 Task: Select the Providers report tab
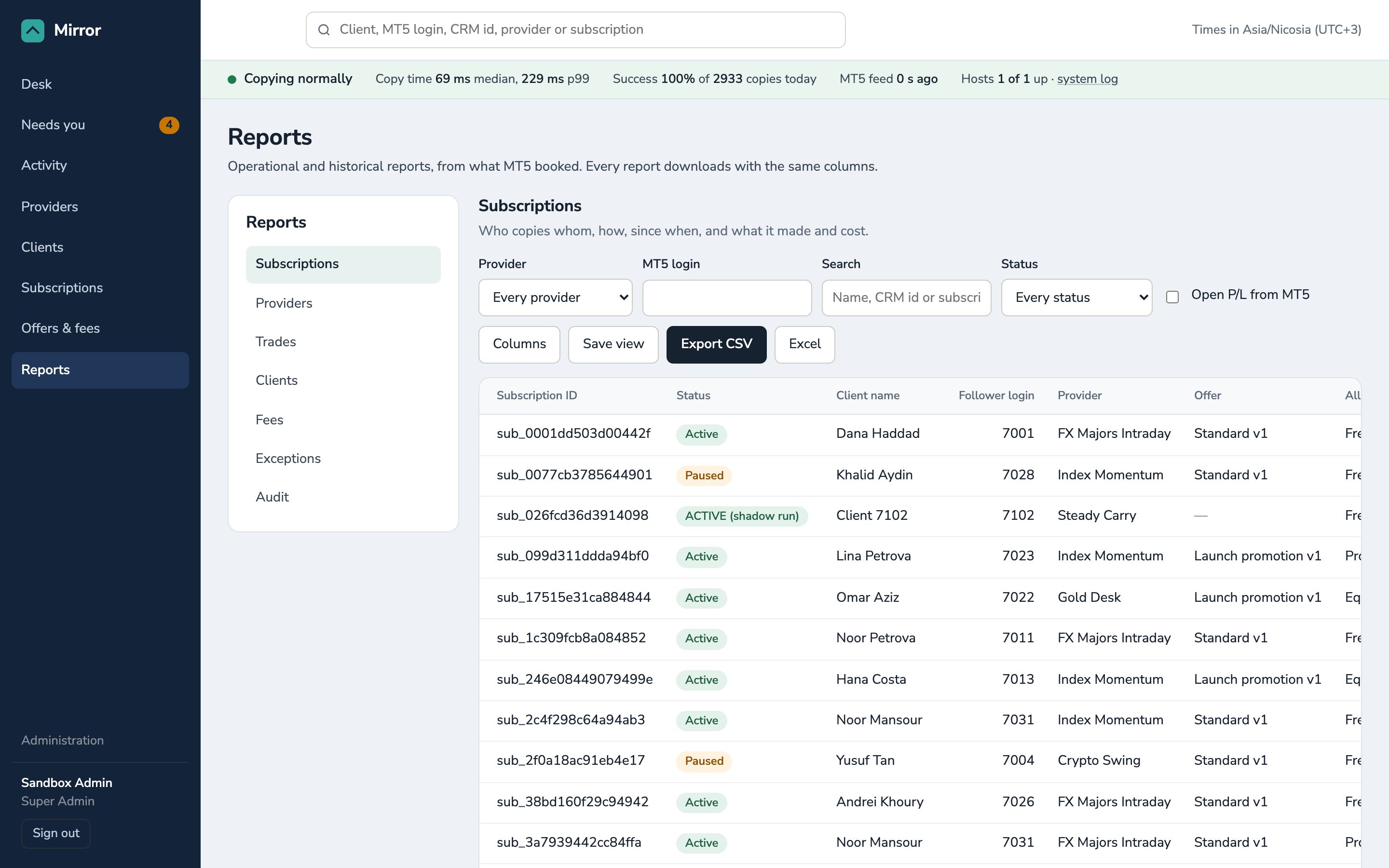click(x=342, y=303)
